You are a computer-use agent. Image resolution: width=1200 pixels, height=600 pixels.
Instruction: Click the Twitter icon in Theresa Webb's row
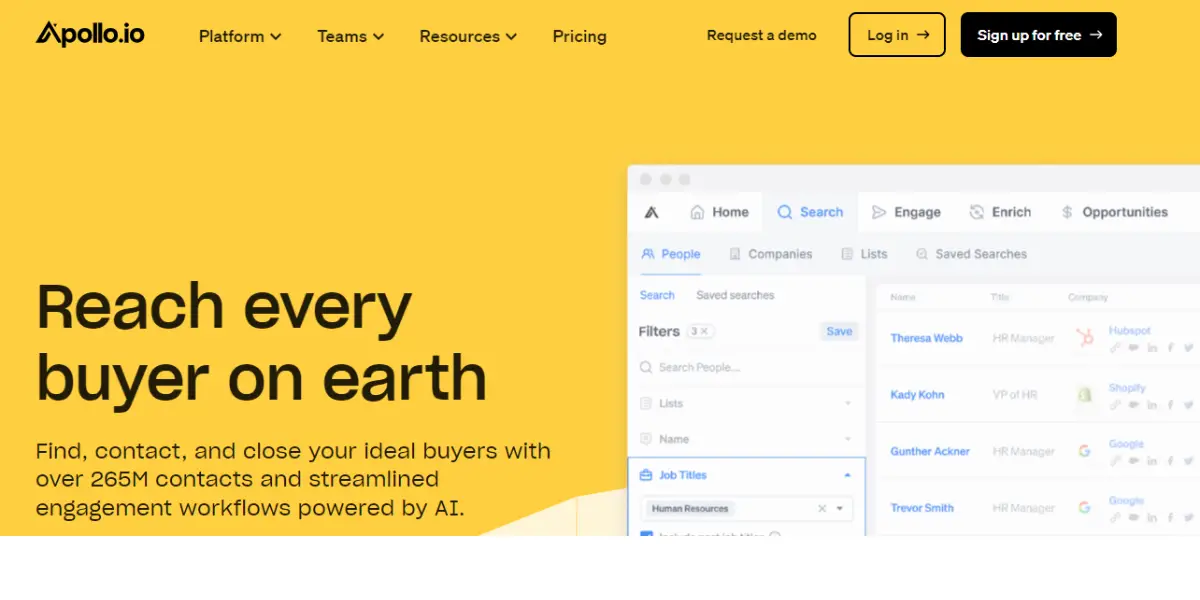click(x=1189, y=348)
